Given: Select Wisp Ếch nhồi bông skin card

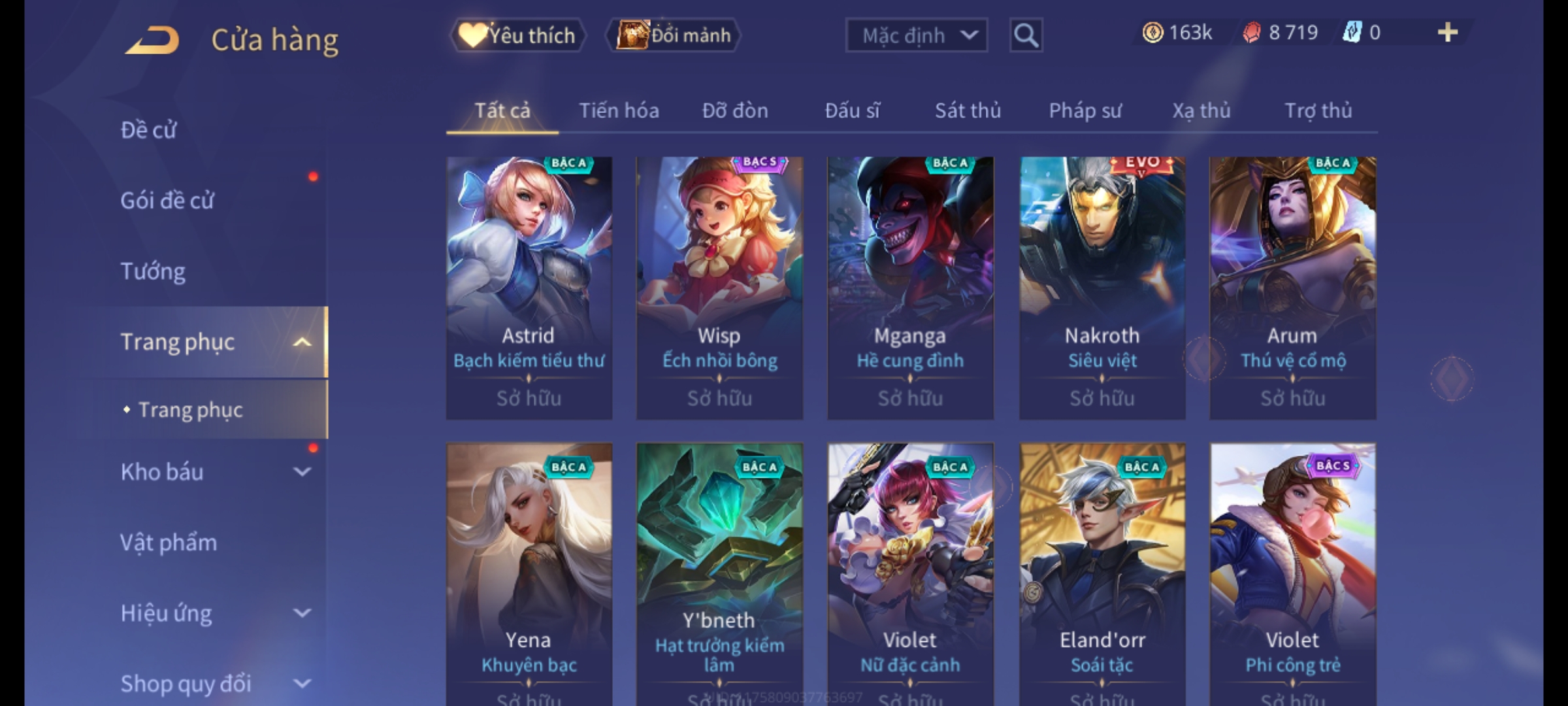Looking at the screenshot, I should click(719, 288).
